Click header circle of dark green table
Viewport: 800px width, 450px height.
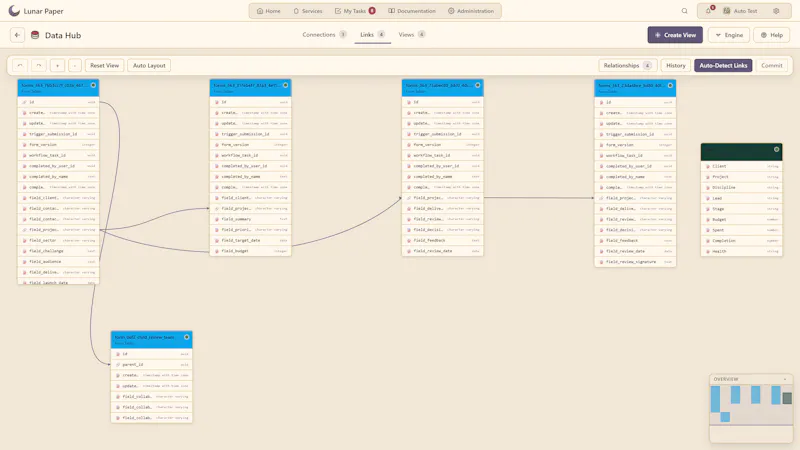[x=777, y=149]
